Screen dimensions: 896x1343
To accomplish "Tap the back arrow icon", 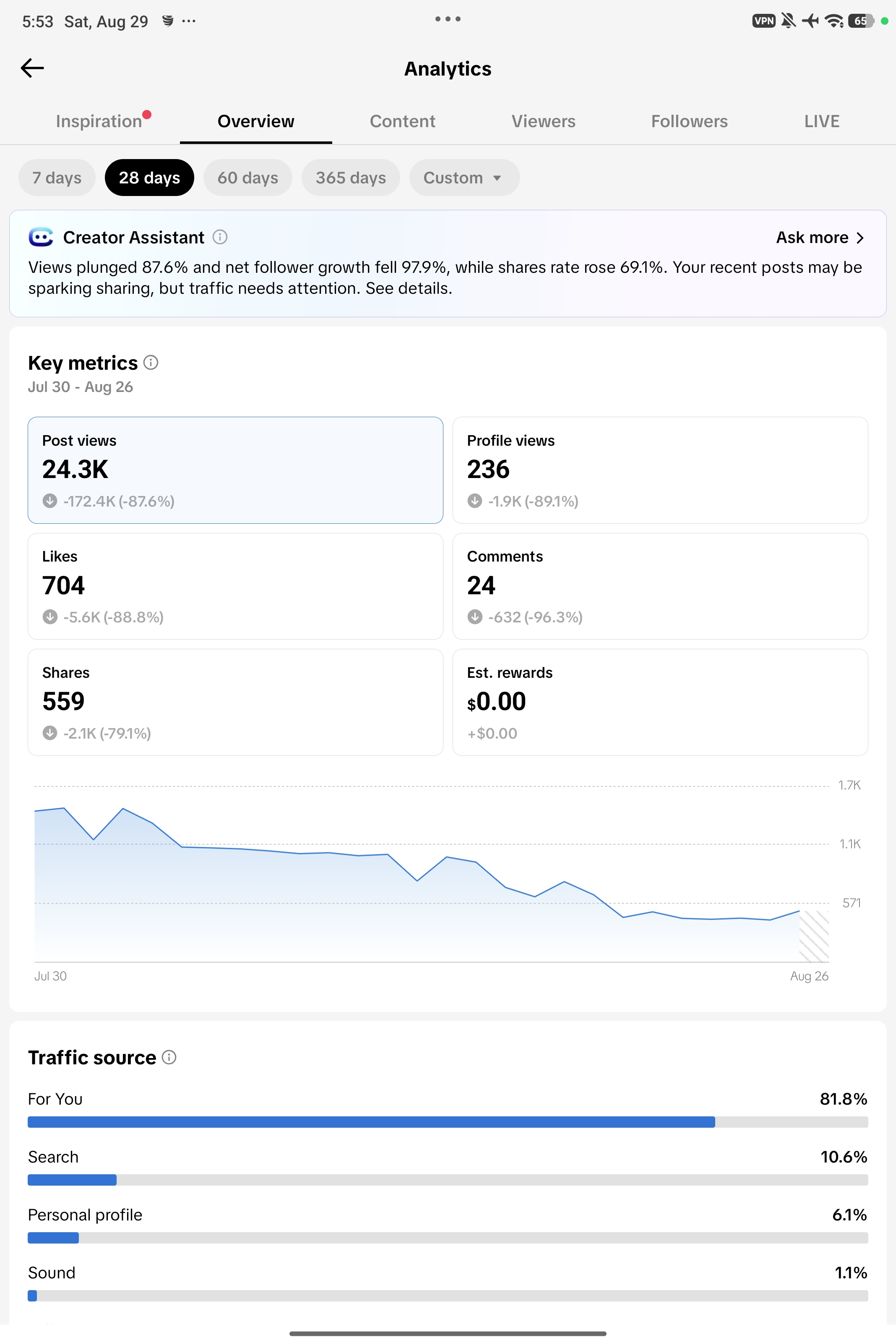I will click(32, 68).
